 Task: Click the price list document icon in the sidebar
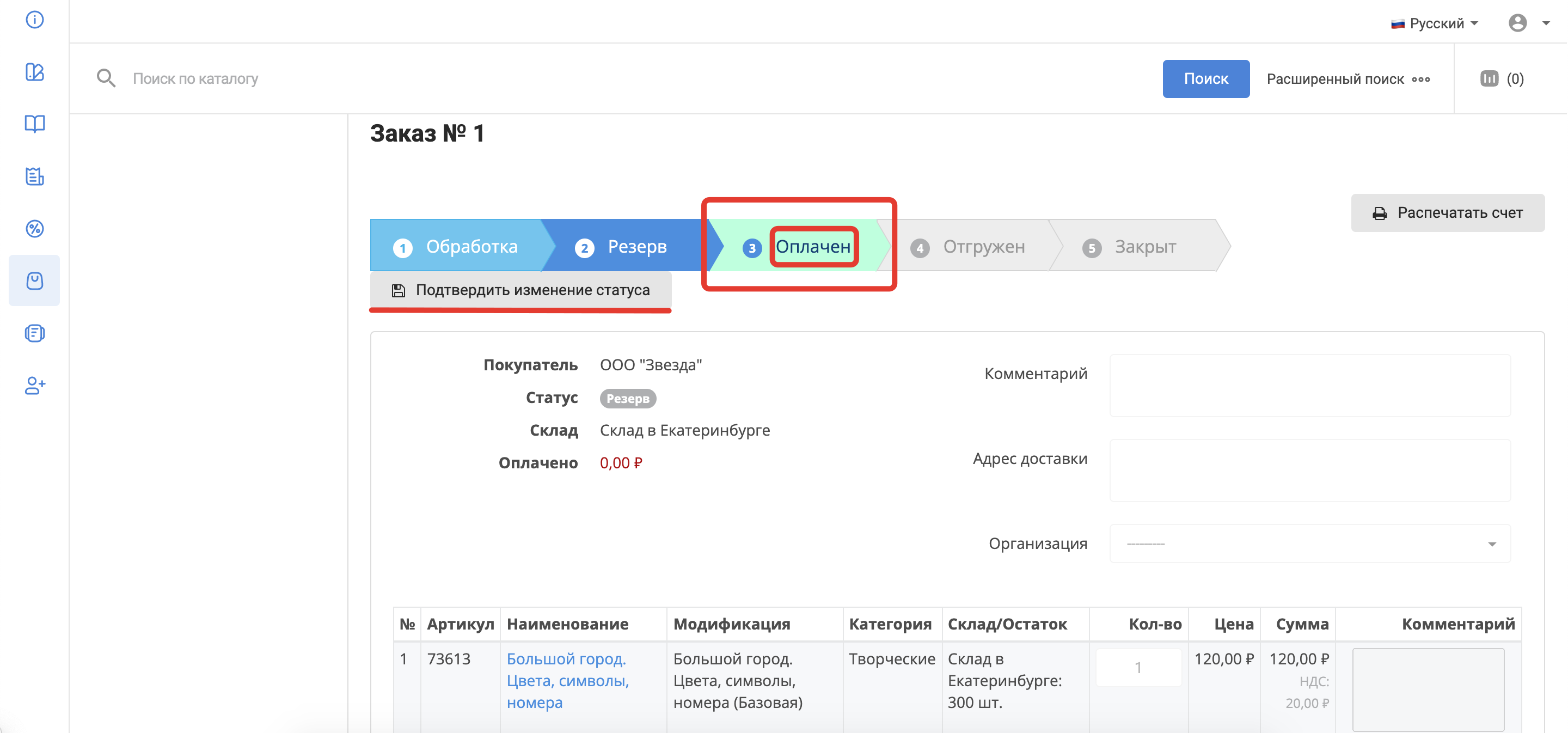(35, 176)
